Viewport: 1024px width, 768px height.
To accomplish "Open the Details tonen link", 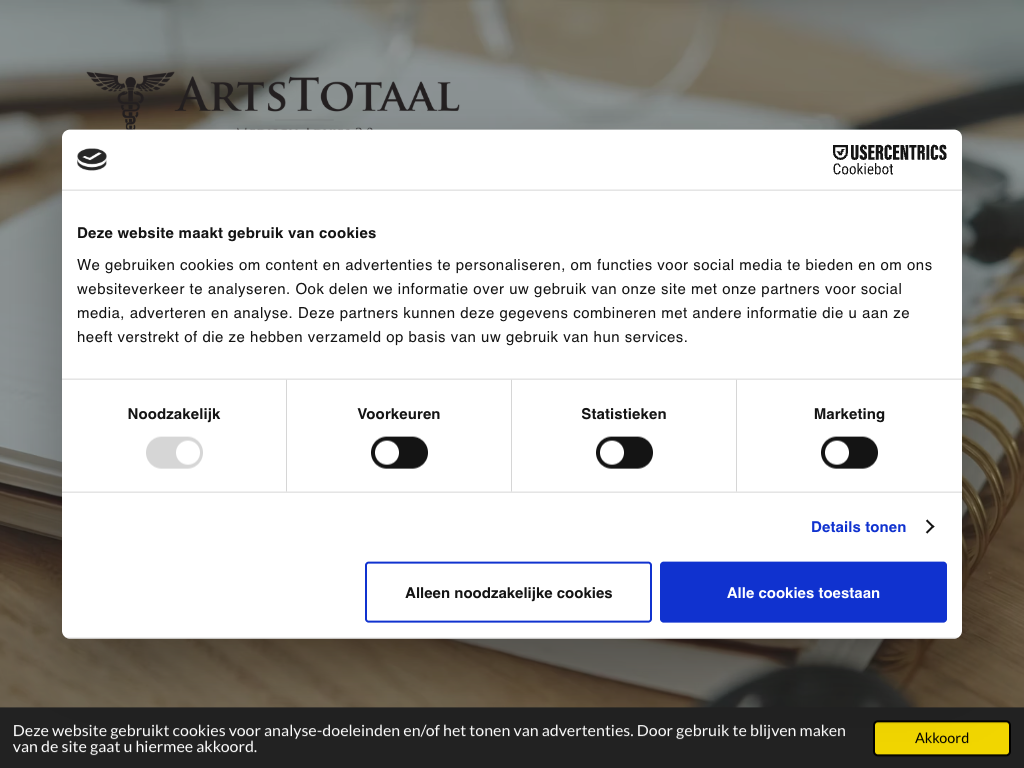I will (858, 526).
